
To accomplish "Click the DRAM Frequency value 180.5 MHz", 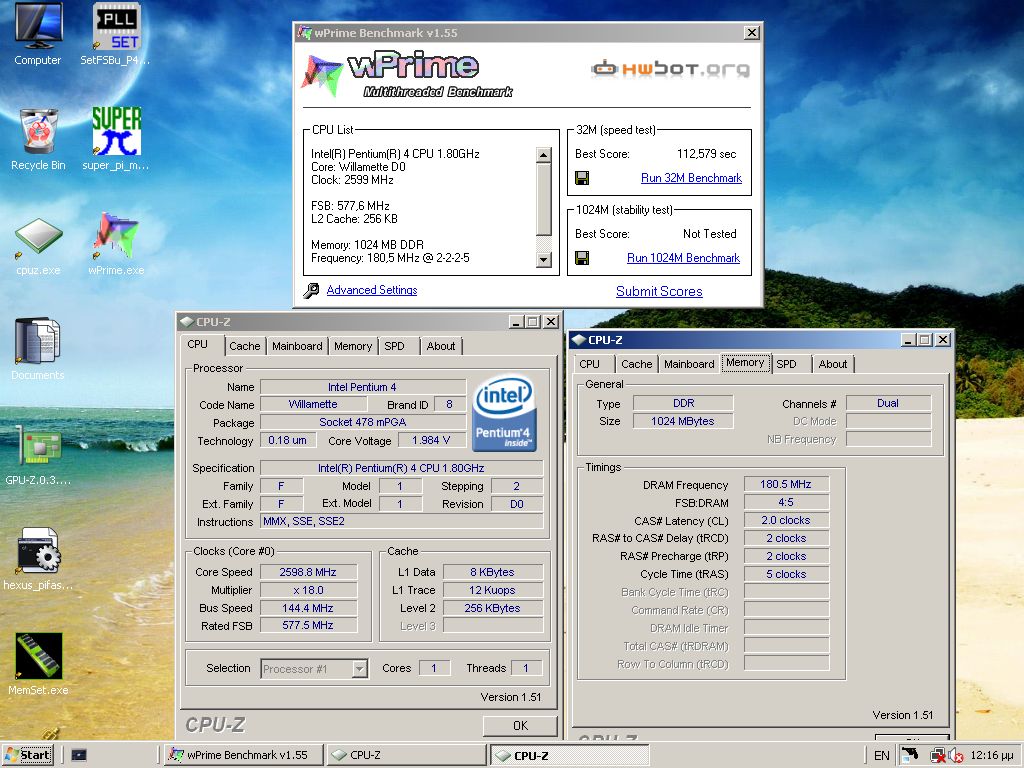I will click(x=786, y=484).
